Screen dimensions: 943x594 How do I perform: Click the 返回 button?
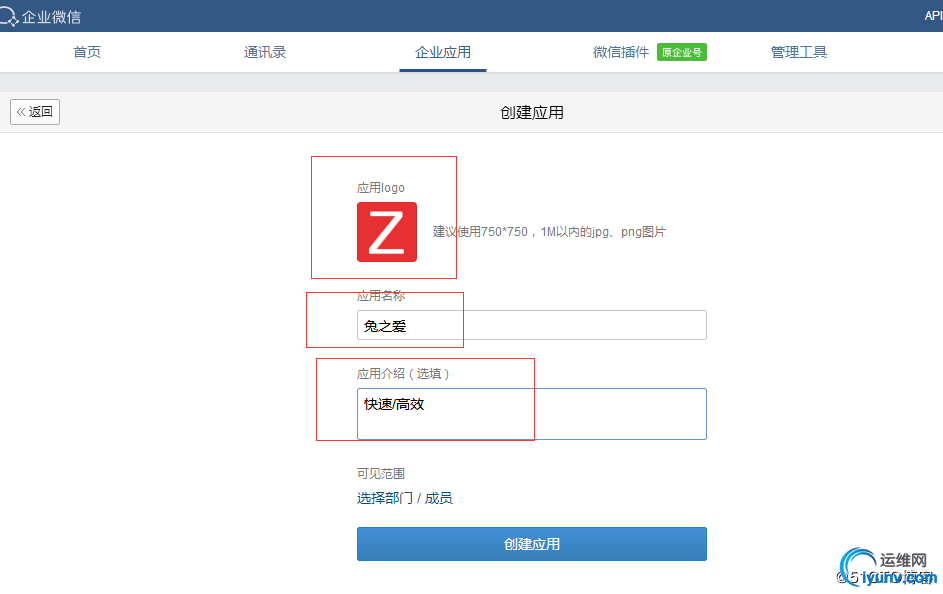[35, 112]
